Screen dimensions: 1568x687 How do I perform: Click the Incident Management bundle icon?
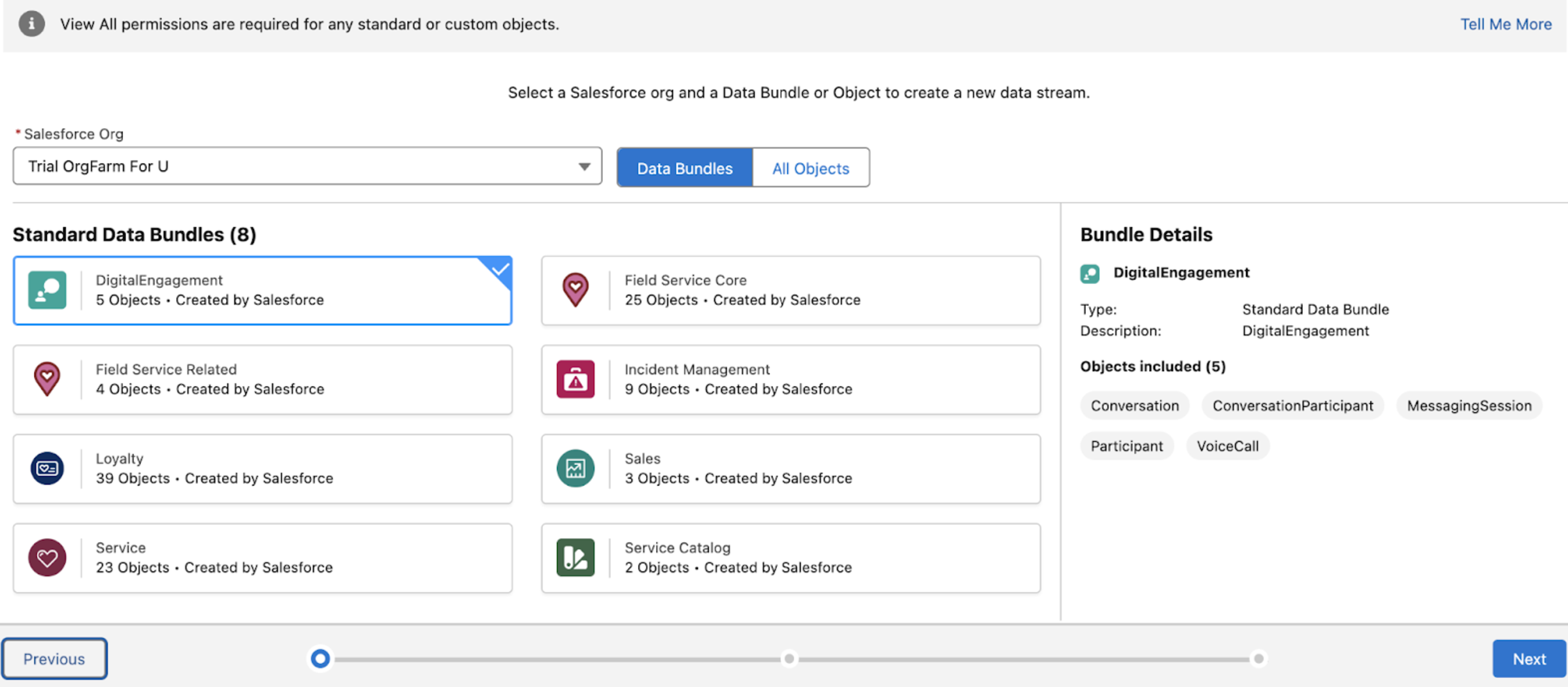[576, 379]
